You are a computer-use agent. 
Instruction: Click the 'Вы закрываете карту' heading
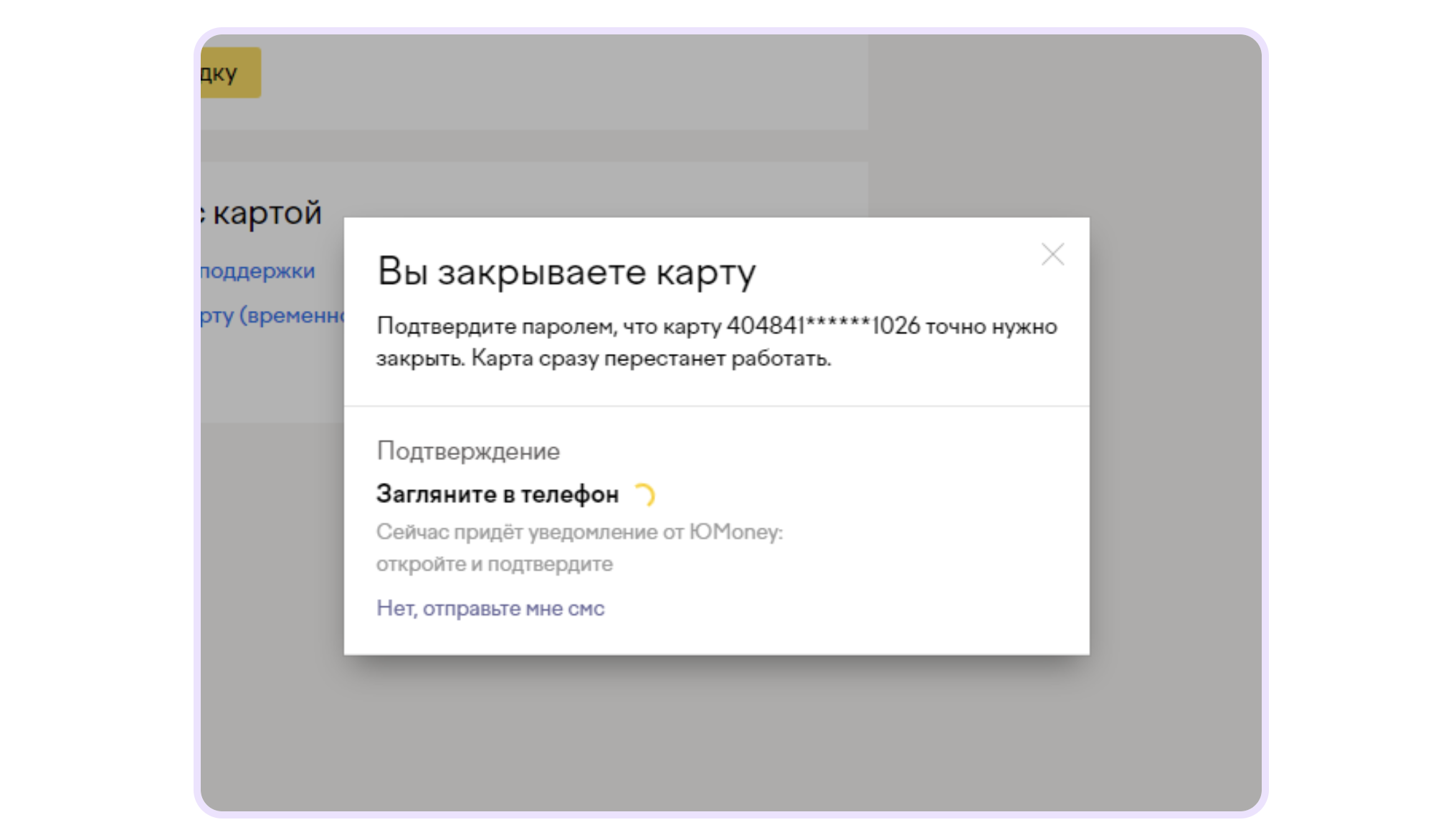pyautogui.click(x=566, y=272)
